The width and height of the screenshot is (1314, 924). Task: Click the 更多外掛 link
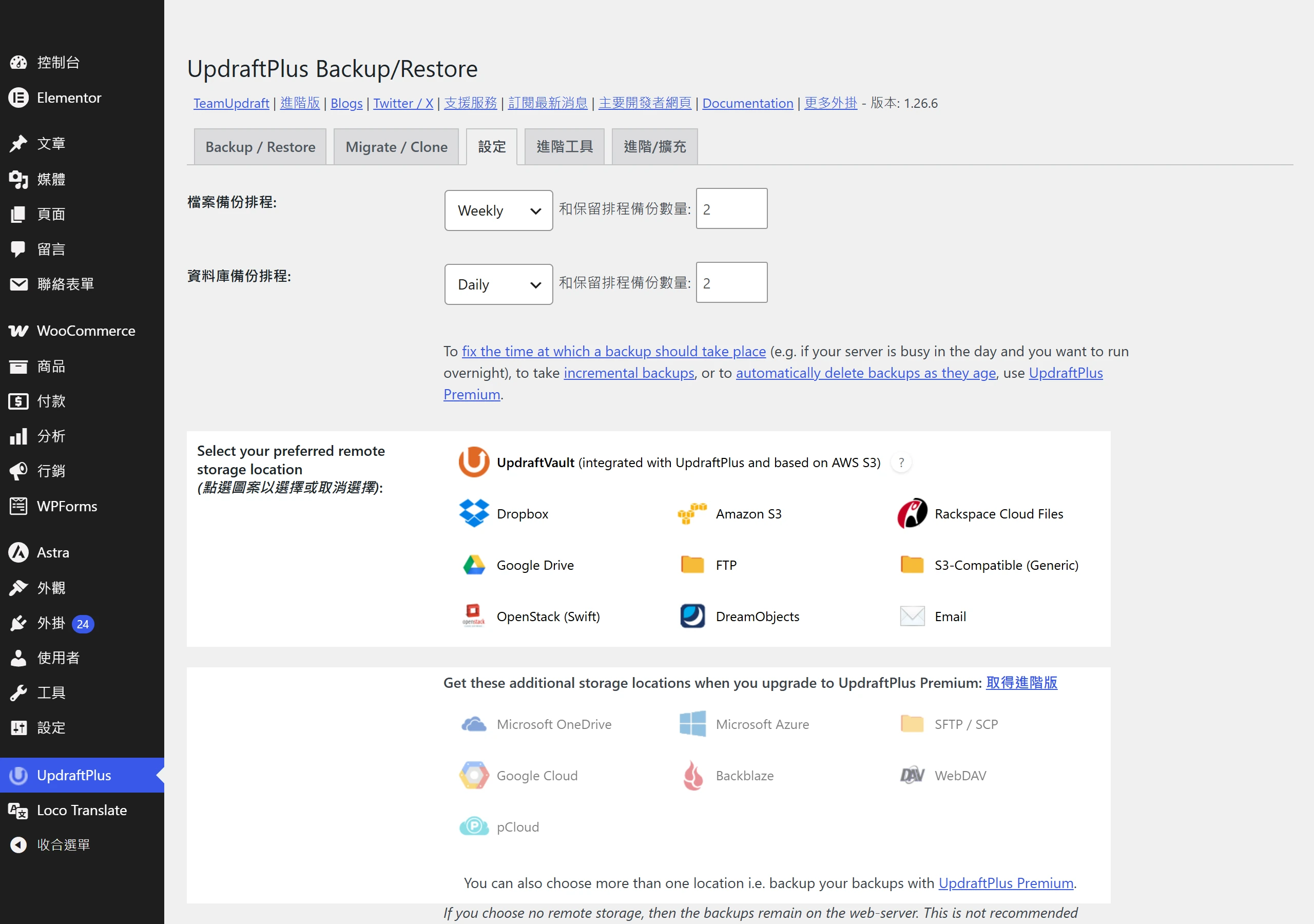pyautogui.click(x=830, y=103)
